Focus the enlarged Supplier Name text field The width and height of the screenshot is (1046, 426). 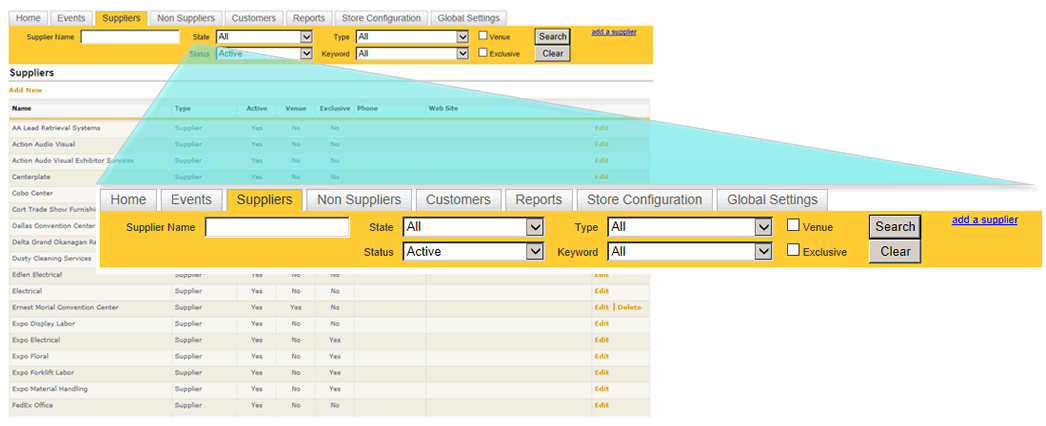(x=276, y=227)
